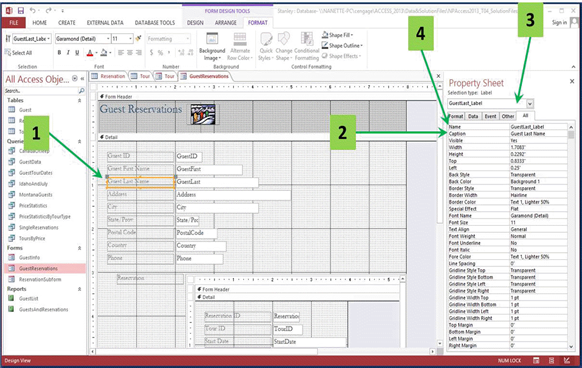Select the GuestList report
The image size is (582, 368).
pyautogui.click(x=29, y=298)
